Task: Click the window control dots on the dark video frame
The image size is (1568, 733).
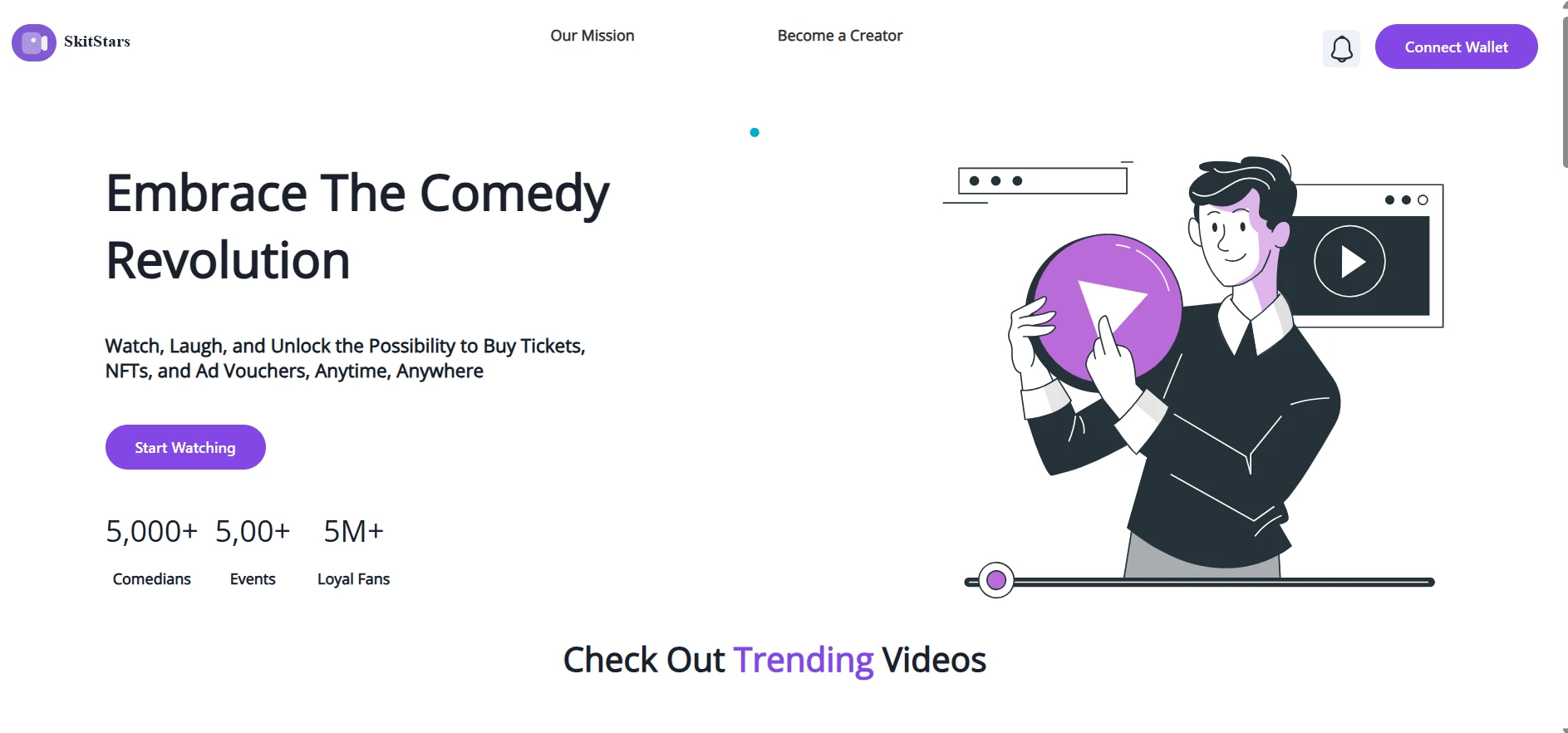Action: pyautogui.click(x=1406, y=199)
